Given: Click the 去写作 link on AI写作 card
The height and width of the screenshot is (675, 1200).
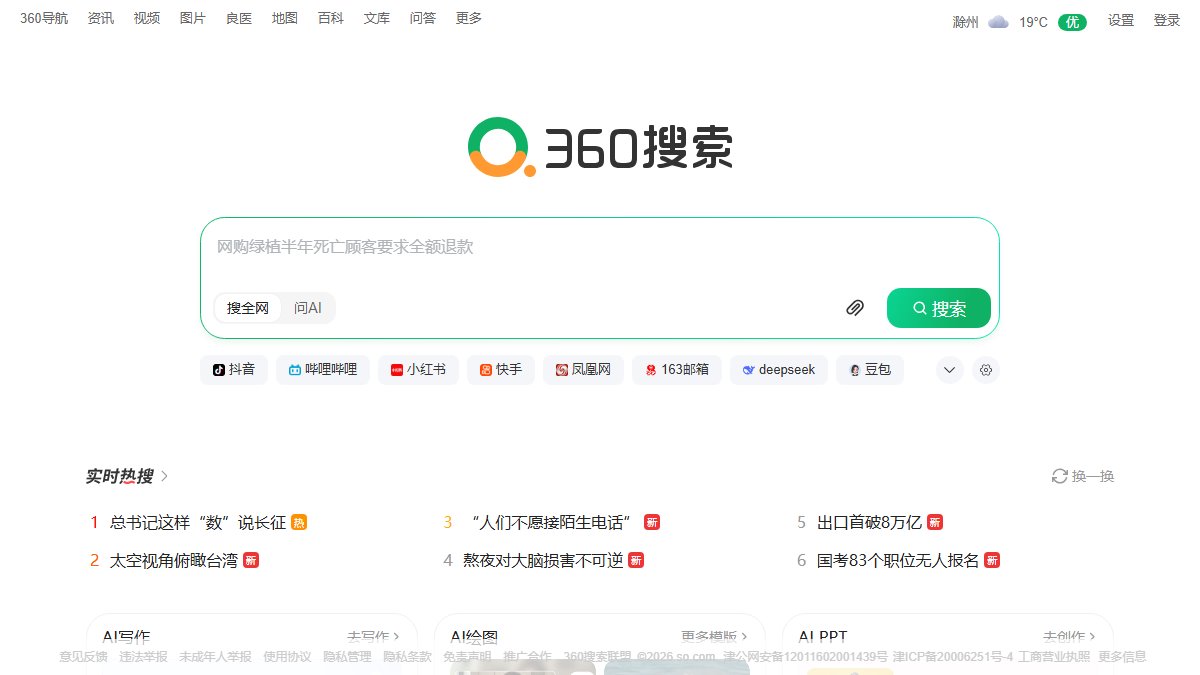Looking at the screenshot, I should (x=373, y=636).
